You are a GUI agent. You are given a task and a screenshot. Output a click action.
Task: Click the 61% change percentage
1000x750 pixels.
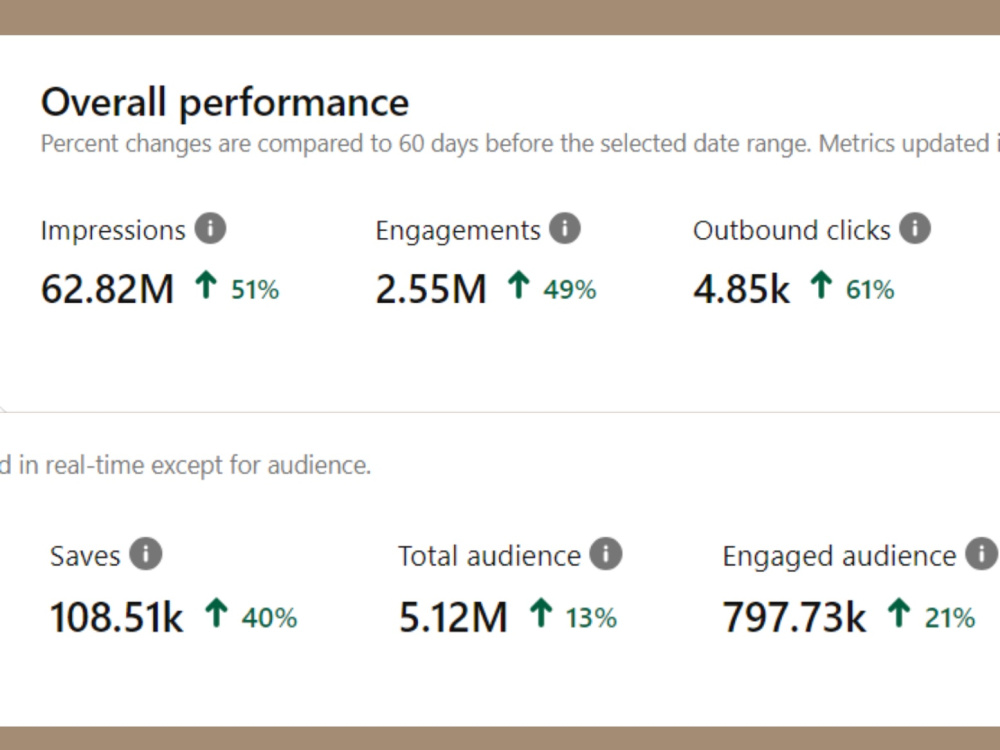coord(870,290)
